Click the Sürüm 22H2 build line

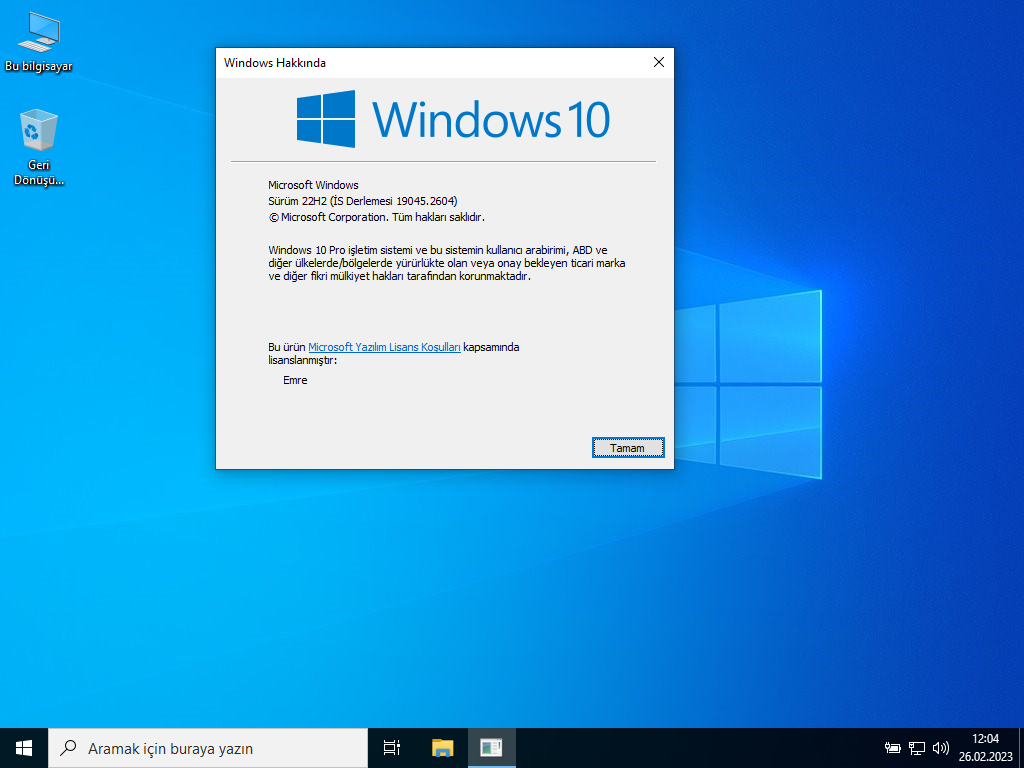[362, 201]
